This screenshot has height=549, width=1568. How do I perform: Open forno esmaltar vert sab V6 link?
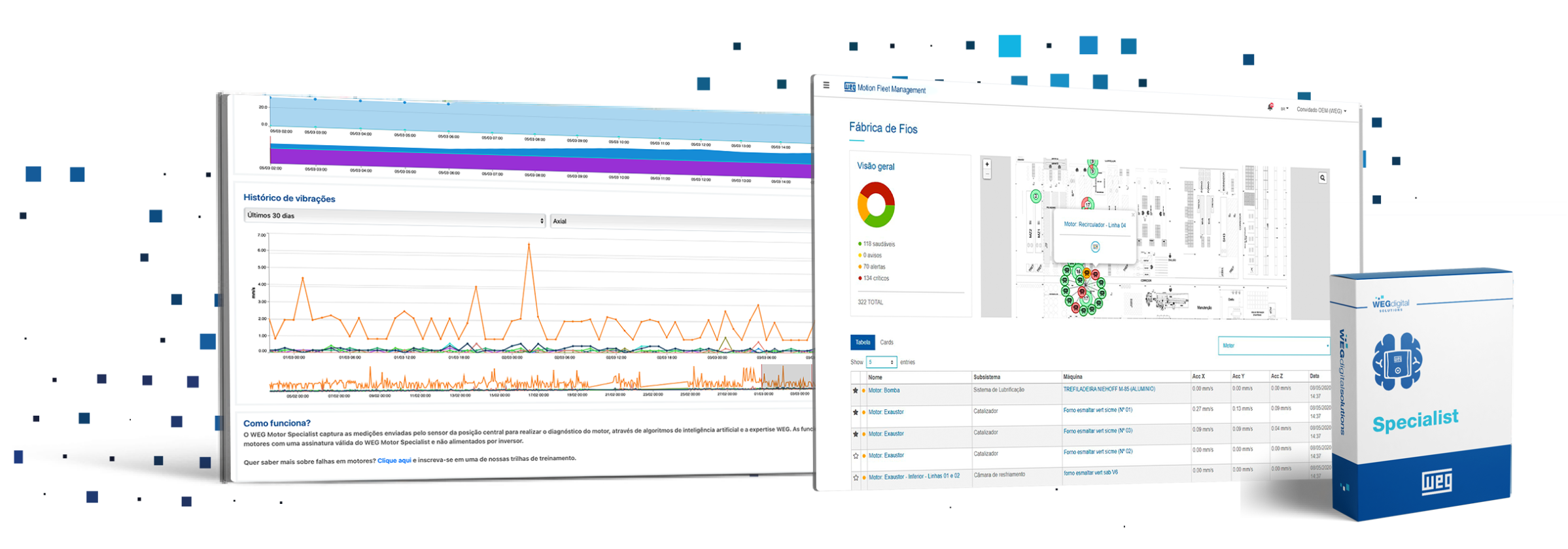(1090, 473)
